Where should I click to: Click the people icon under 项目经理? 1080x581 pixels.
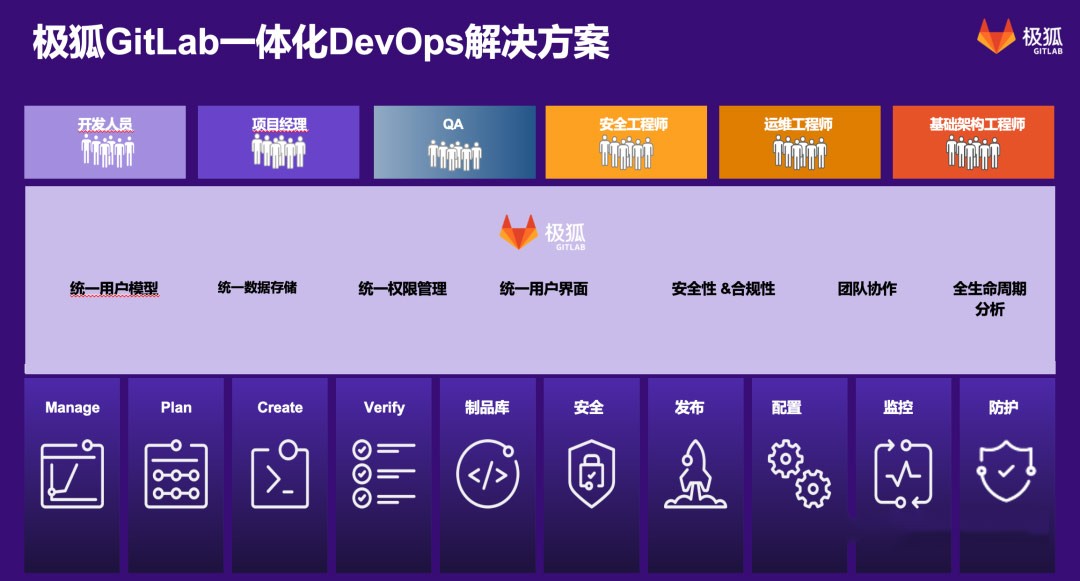coord(278,151)
